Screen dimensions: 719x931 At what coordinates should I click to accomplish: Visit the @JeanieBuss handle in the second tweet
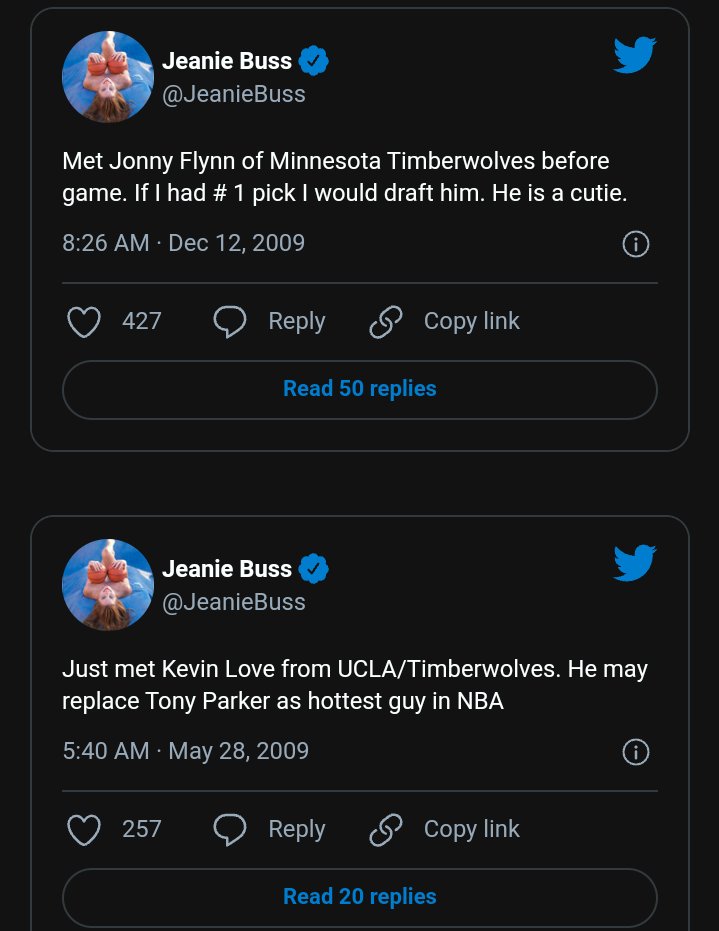tap(234, 602)
